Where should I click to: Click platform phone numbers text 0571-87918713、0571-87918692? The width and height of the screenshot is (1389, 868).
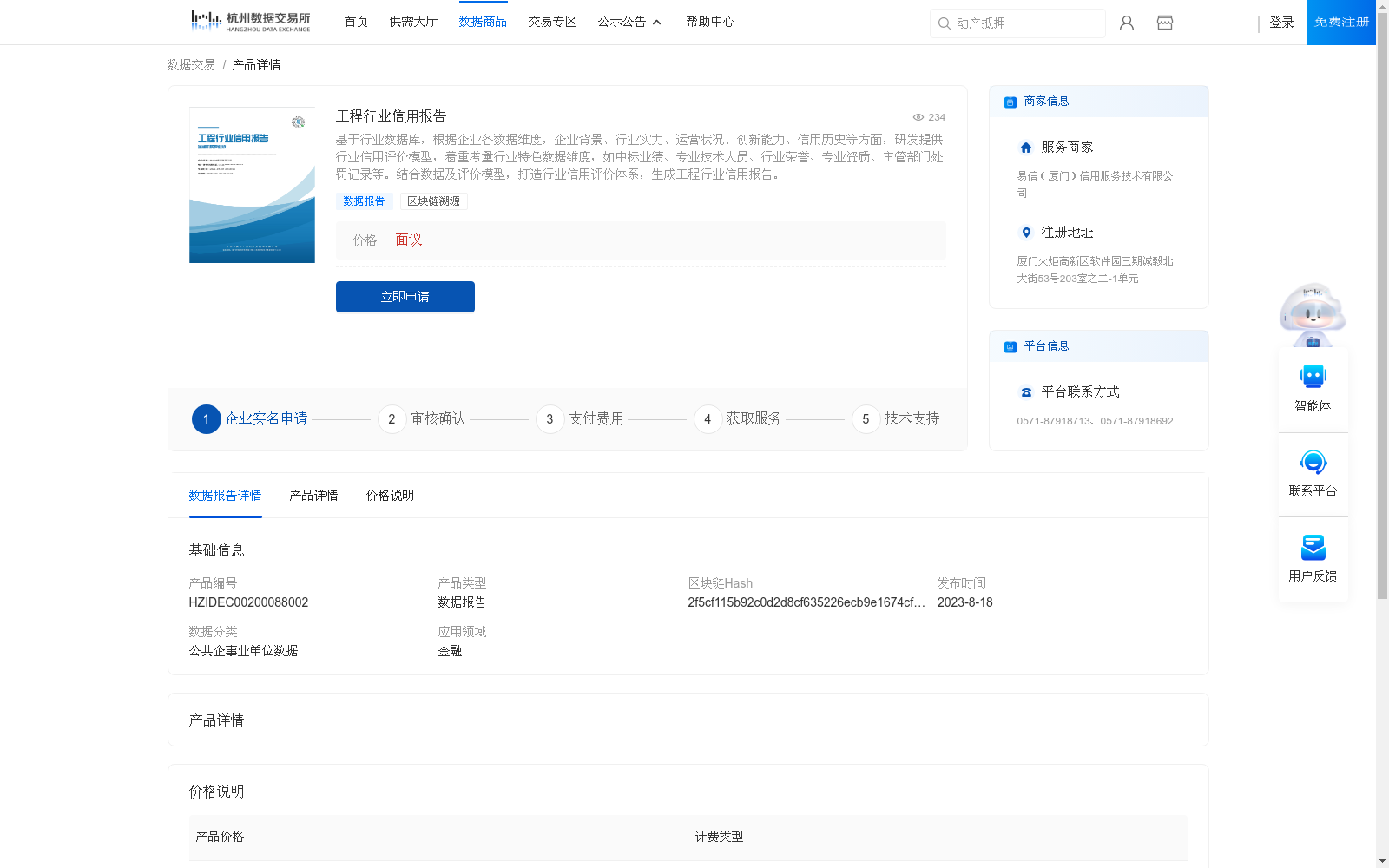tap(1095, 421)
